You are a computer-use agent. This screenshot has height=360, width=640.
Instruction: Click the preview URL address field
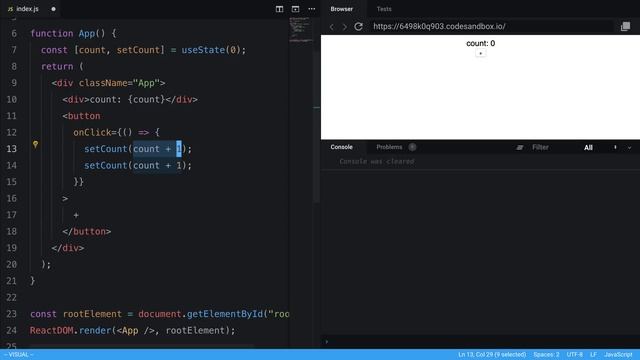click(492, 27)
